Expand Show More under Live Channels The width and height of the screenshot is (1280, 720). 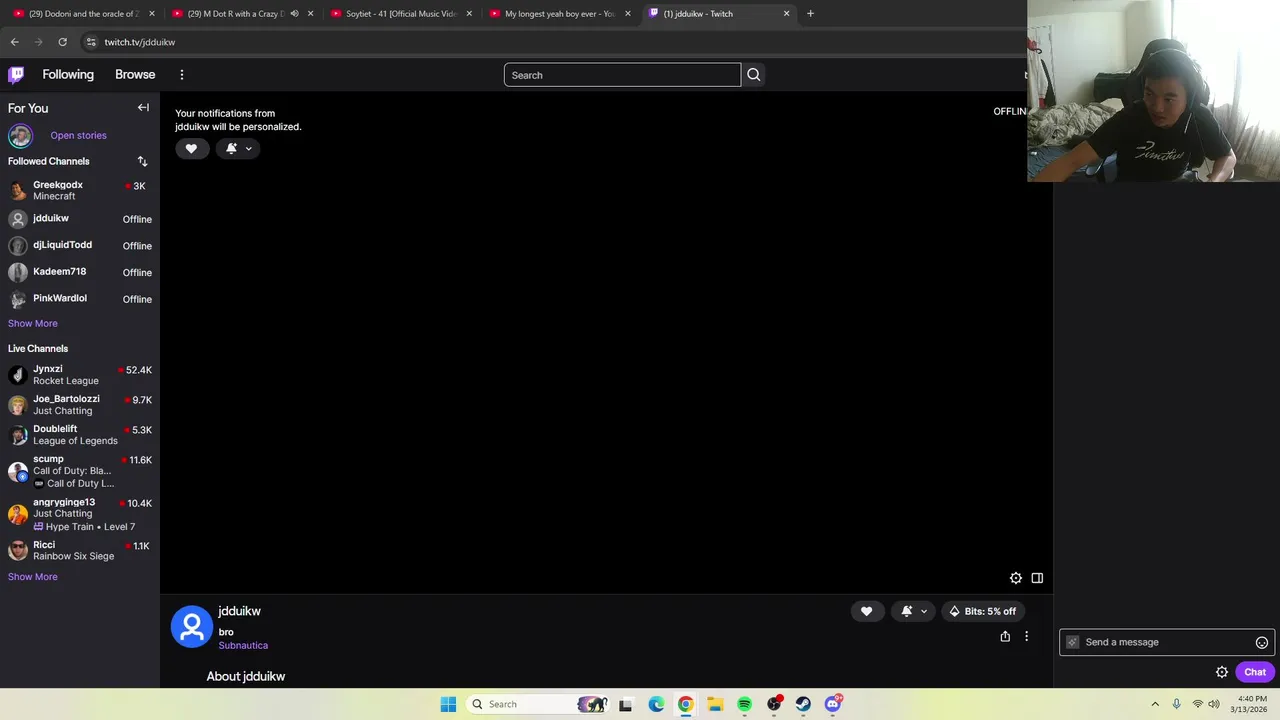33,577
